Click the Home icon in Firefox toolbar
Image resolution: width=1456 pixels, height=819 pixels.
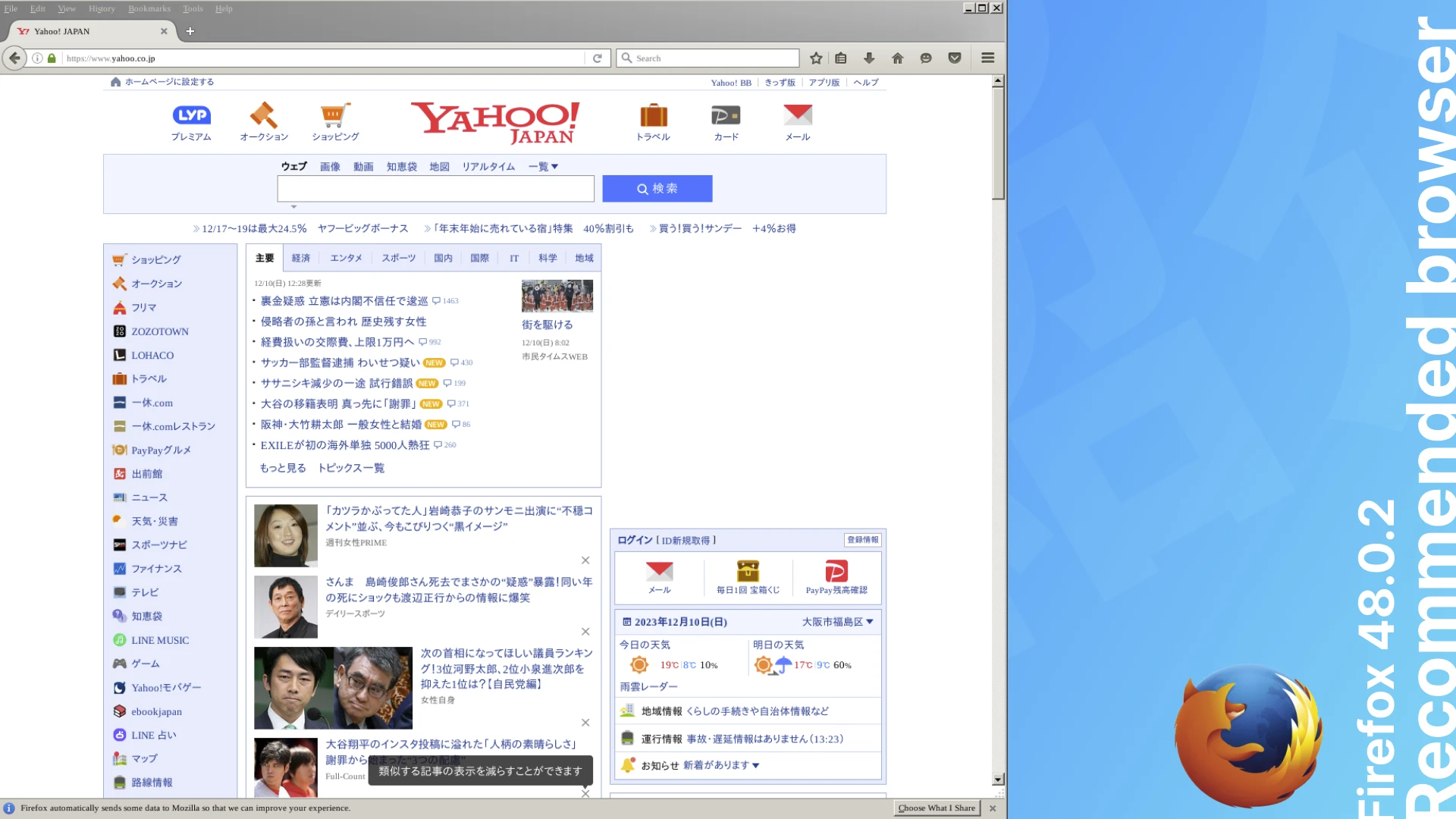click(x=898, y=58)
